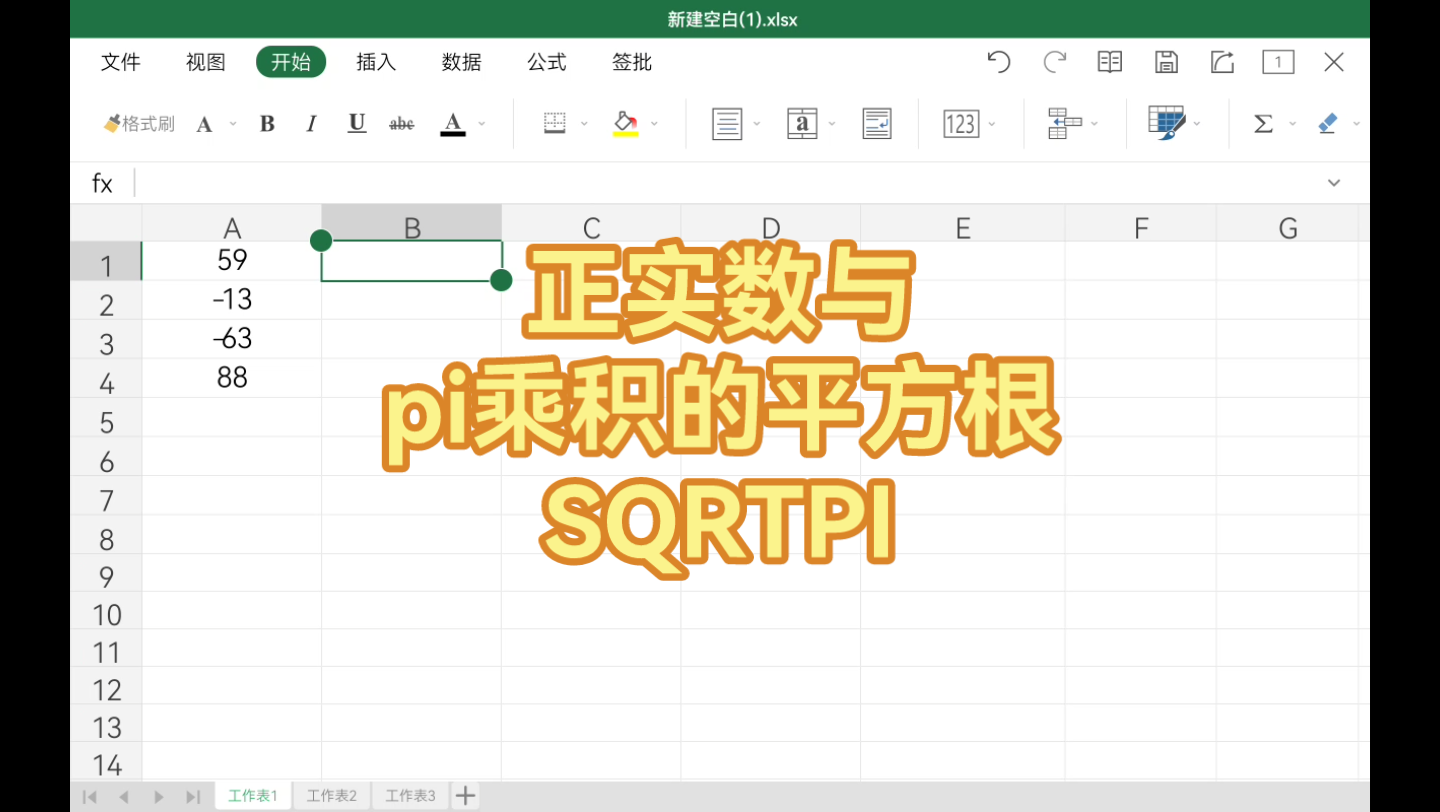Expand font size dropdown arrow

pos(233,124)
